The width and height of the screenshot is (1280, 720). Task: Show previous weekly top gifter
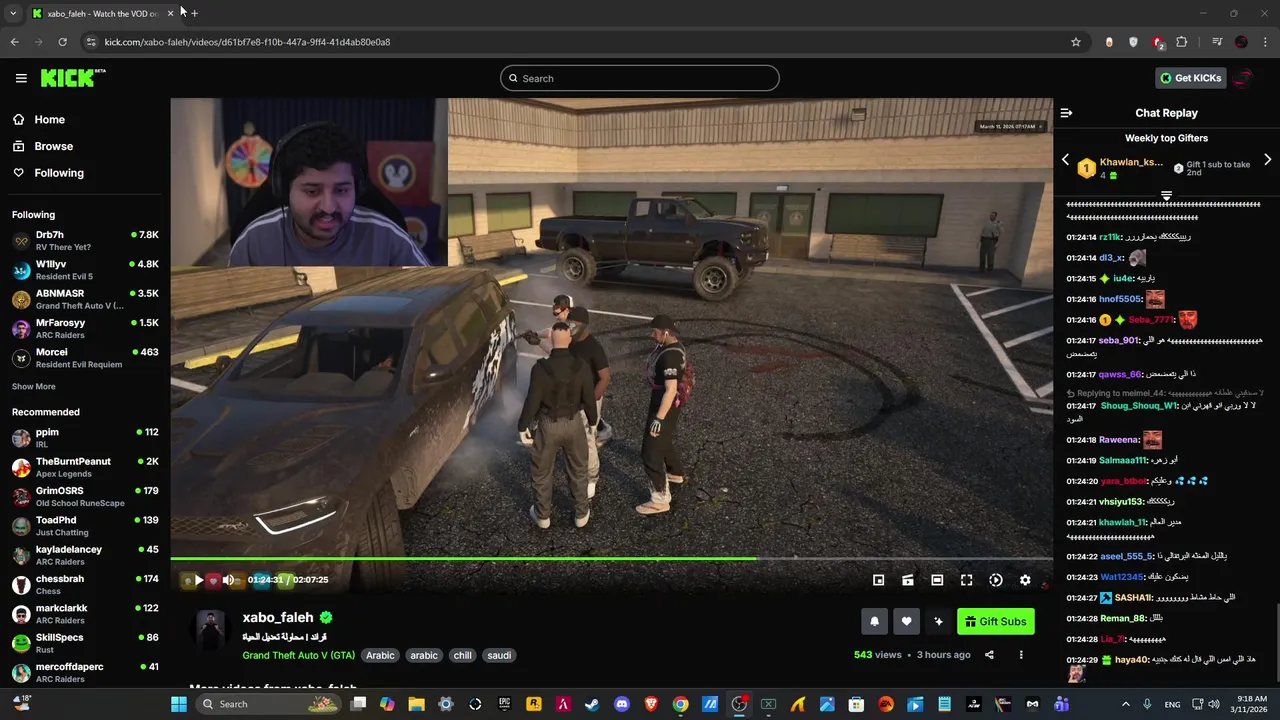coord(1065,160)
